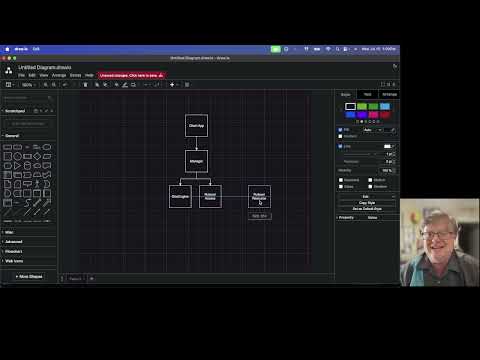Click the More Shapes button
The height and width of the screenshot is (360, 480).
[x=29, y=276]
